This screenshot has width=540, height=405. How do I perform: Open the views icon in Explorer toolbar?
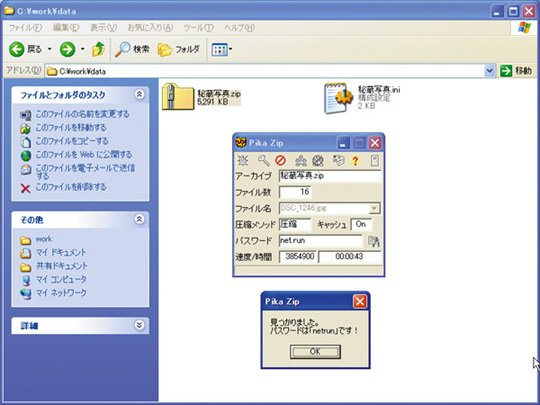219,50
